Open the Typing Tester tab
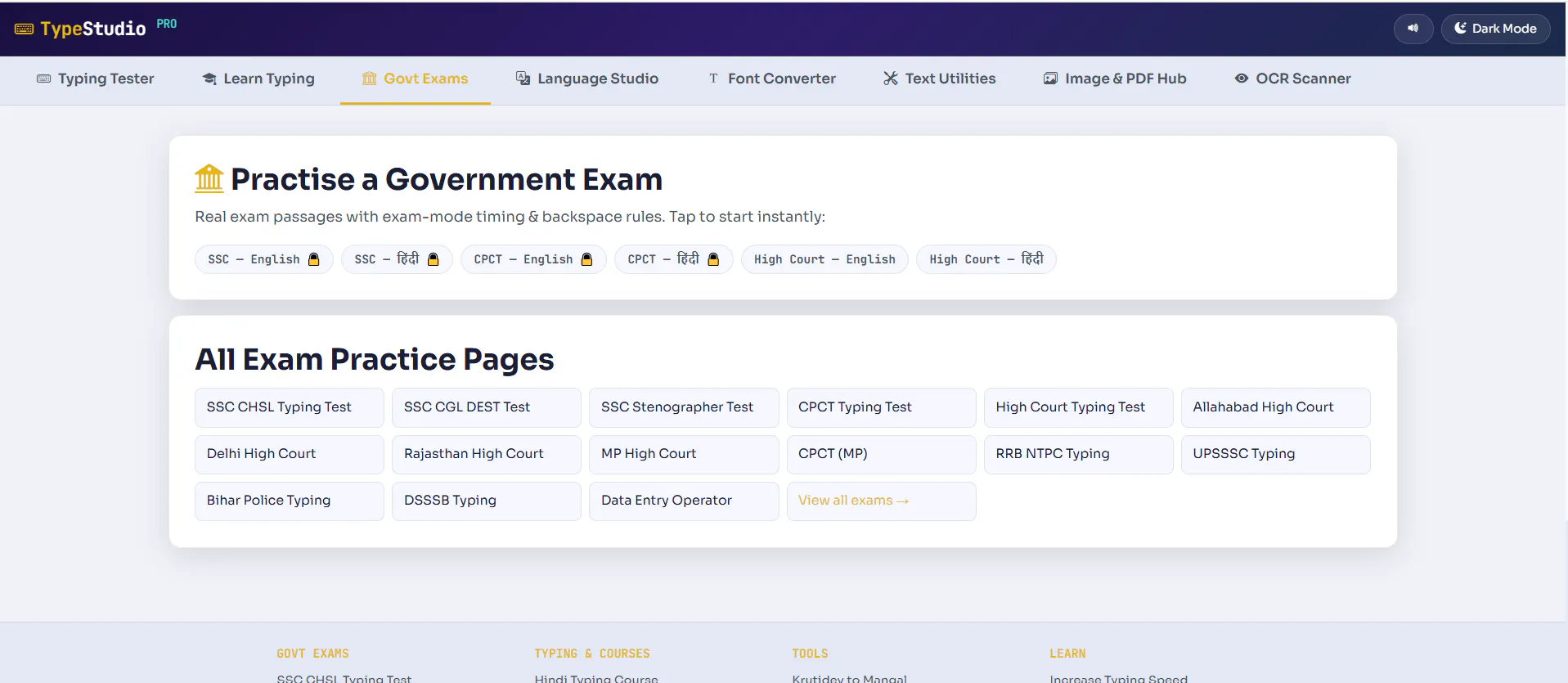 click(95, 79)
